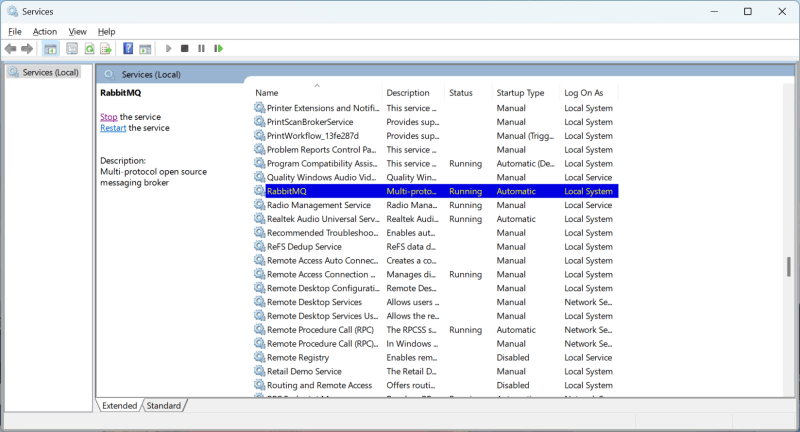Click the Start Service play icon
The height and width of the screenshot is (432, 800).
point(168,48)
